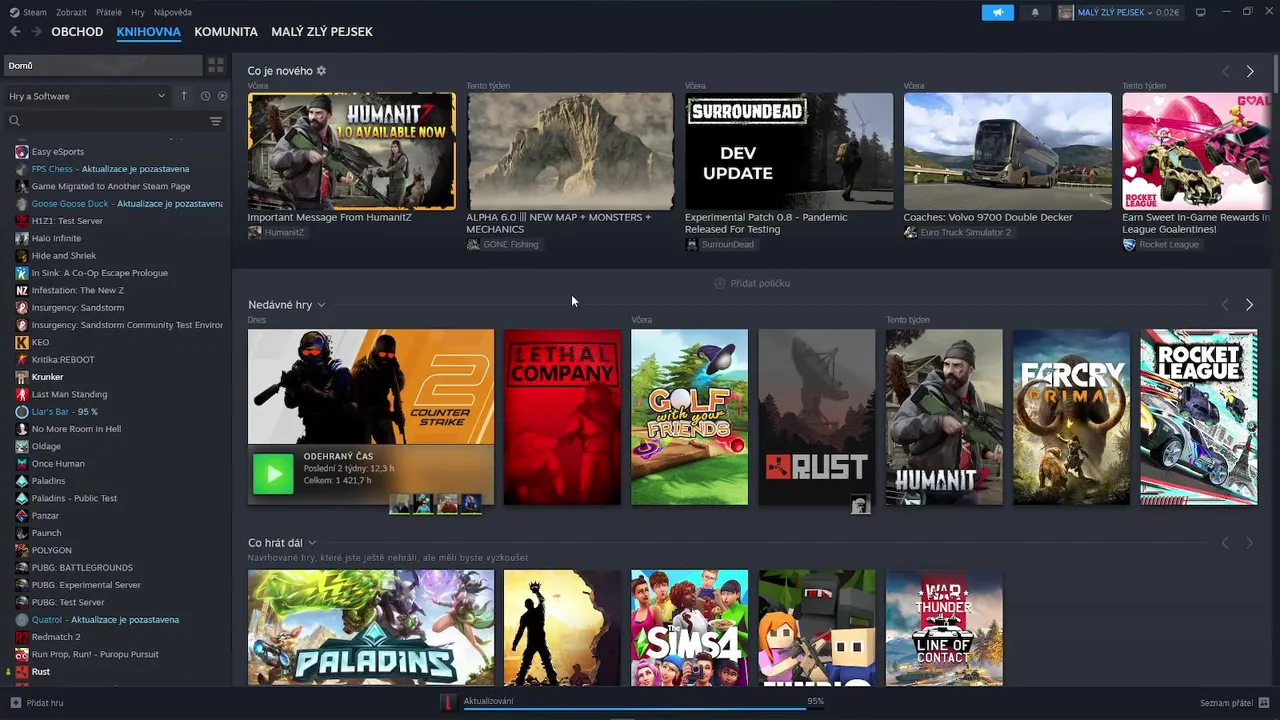Image resolution: width=1280 pixels, height=720 pixels.
Task: Open the profile avatar at top right
Action: tap(1066, 12)
